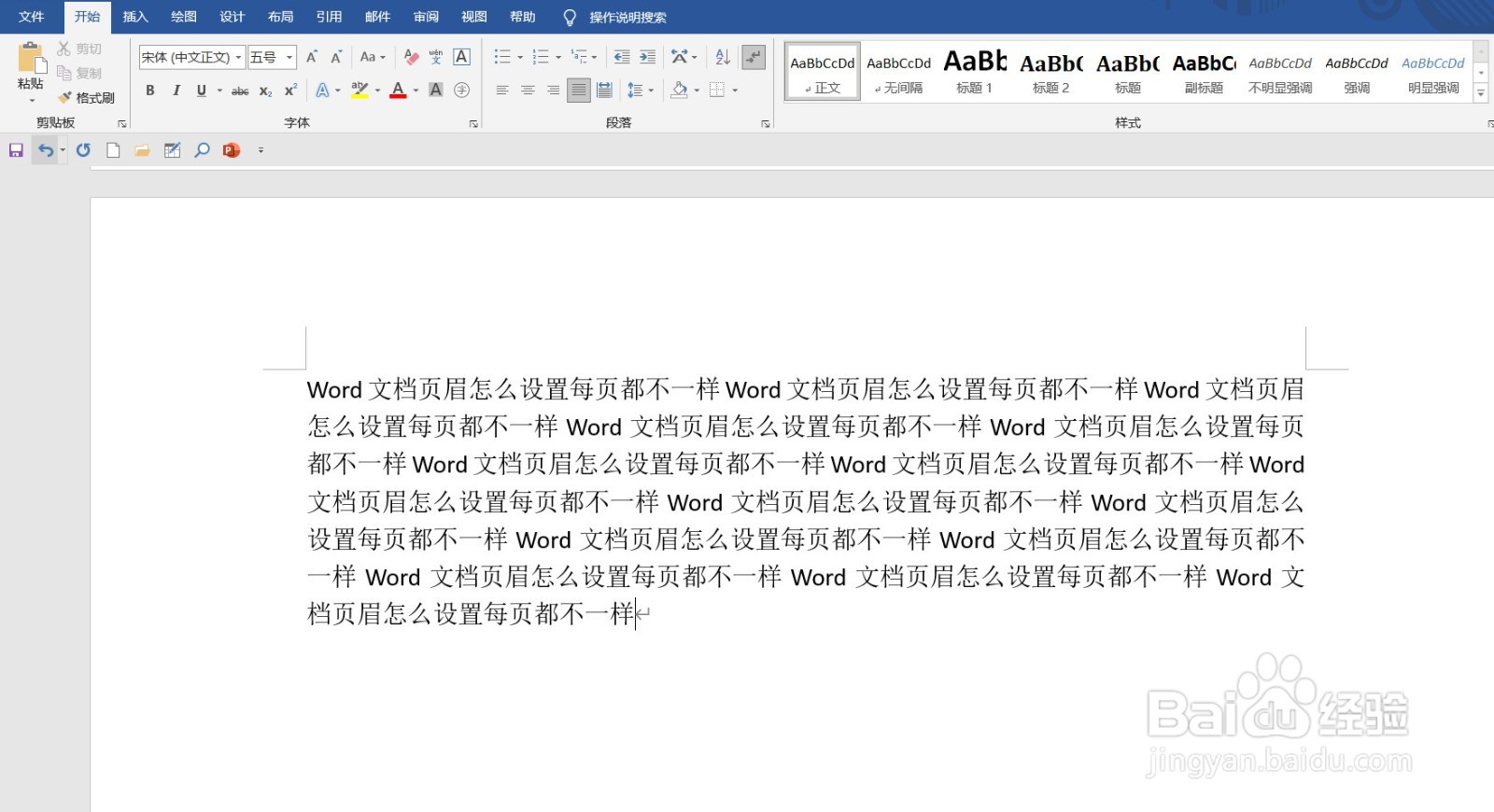Open the phonetic guide (wén) tool
The height and width of the screenshot is (812, 1494).
coord(436,57)
